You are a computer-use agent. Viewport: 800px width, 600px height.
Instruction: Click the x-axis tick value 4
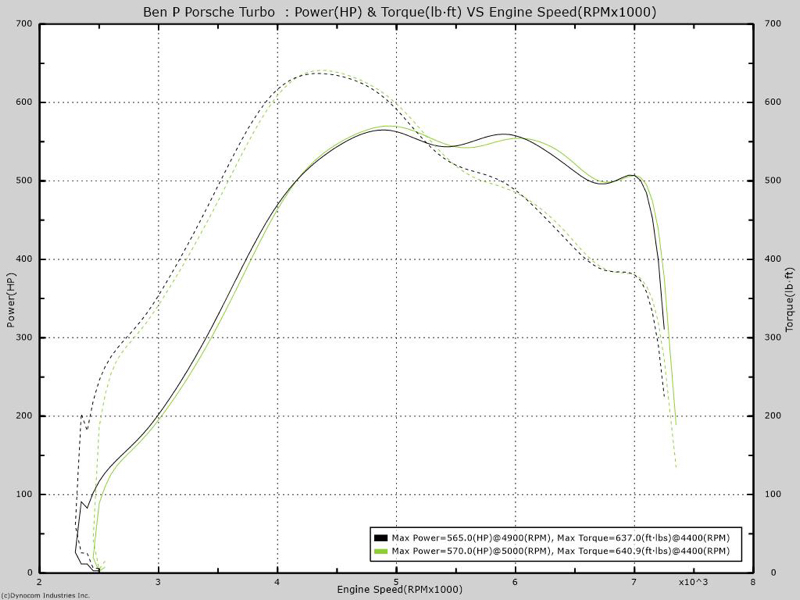tap(278, 582)
